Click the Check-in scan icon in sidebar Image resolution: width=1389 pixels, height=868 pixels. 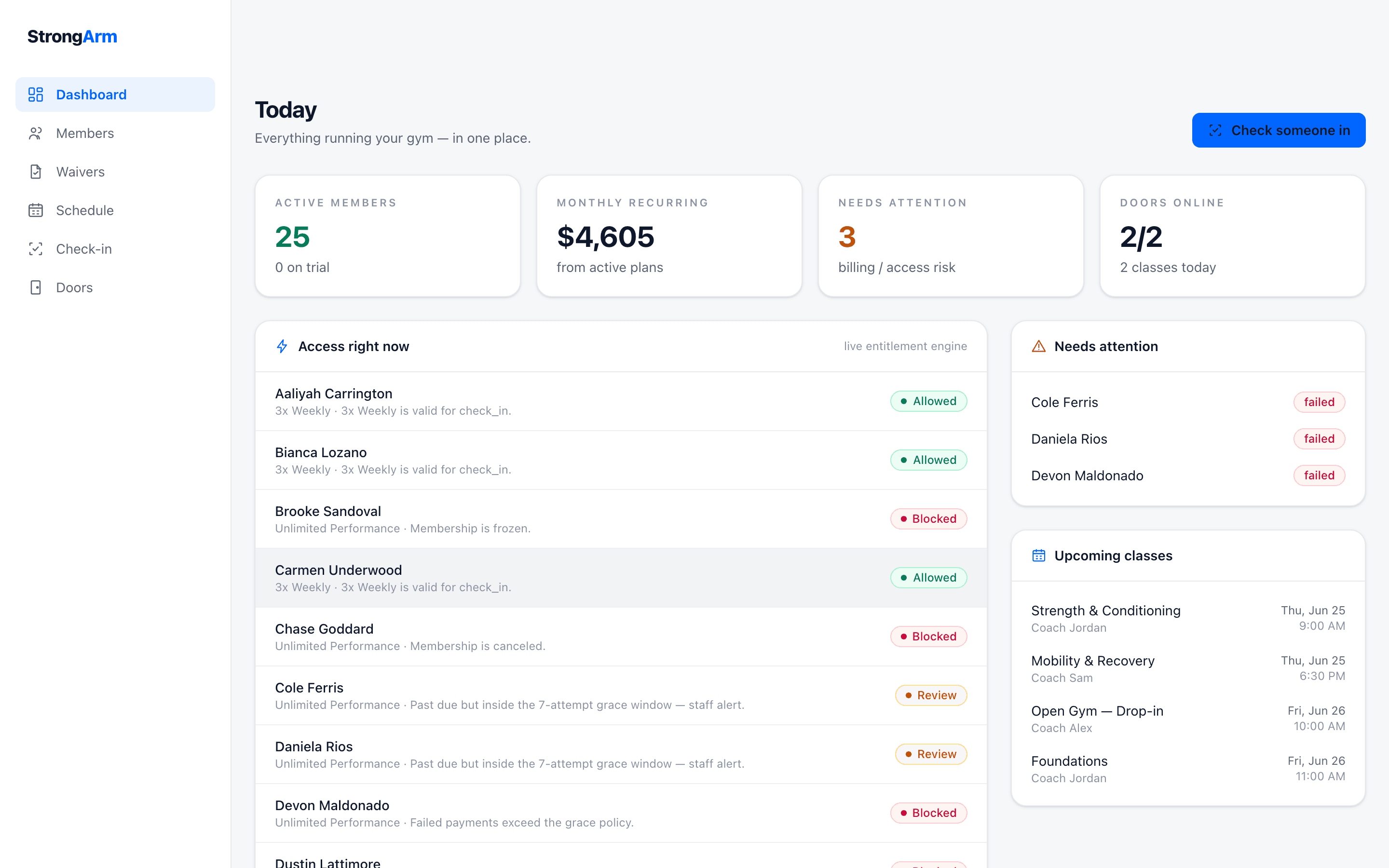[36, 248]
